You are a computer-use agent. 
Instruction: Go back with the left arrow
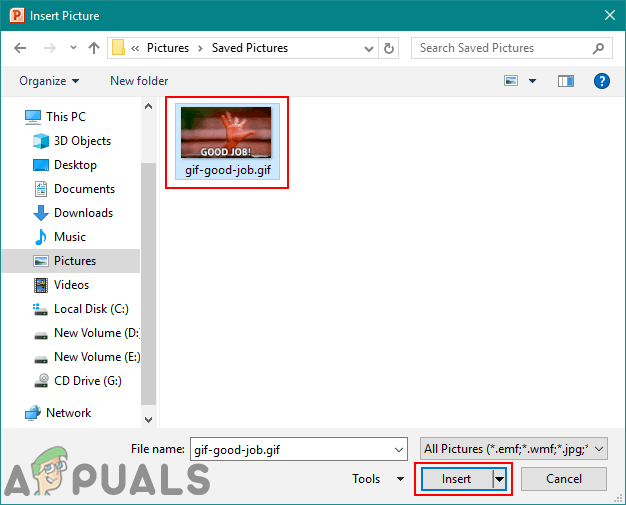tap(20, 48)
